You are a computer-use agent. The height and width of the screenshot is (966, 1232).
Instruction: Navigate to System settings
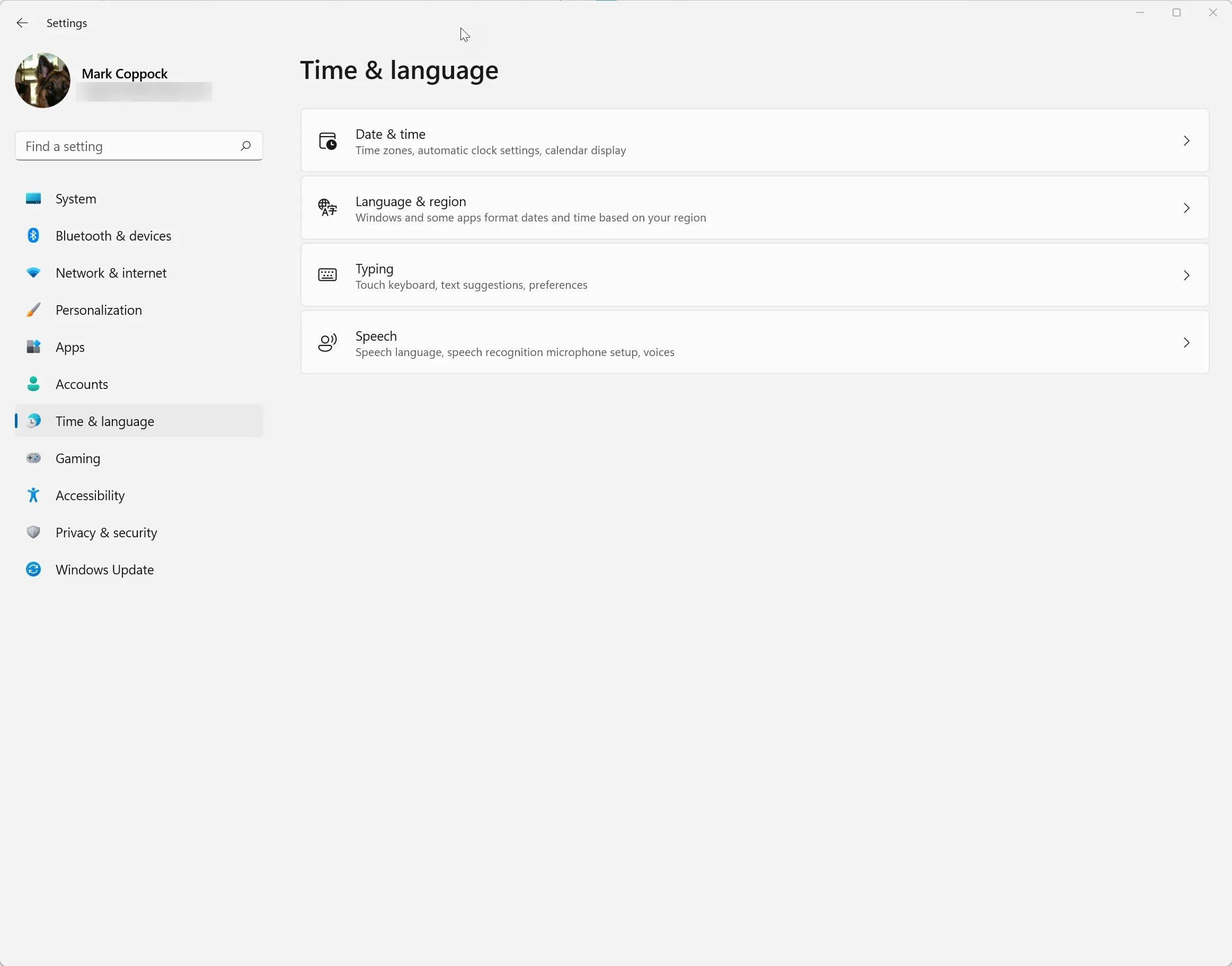75,198
